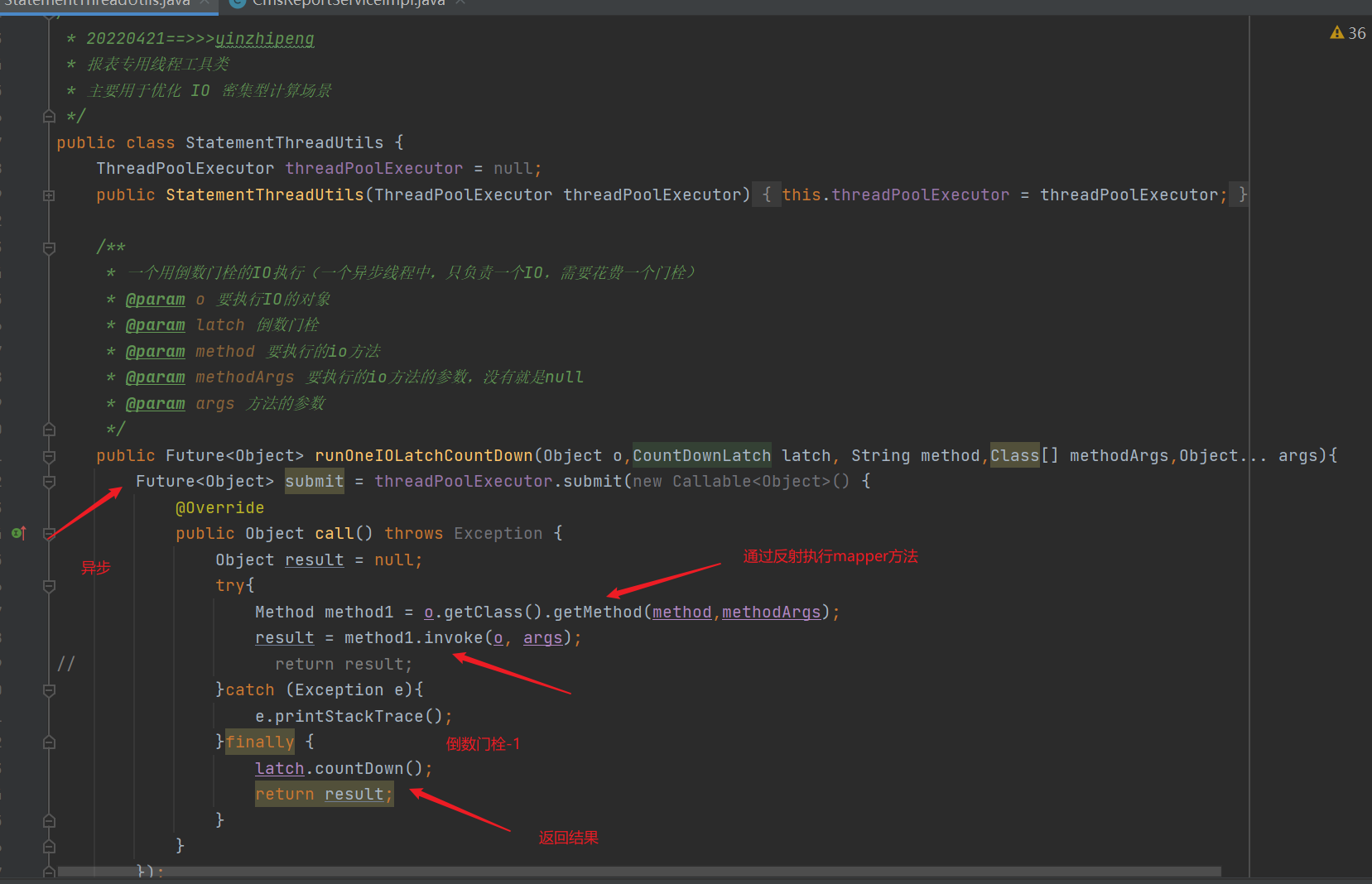The width and height of the screenshot is (1372, 884).
Task: Open the inspection warnings indicator showing 36
Action: pyautogui.click(x=1348, y=33)
